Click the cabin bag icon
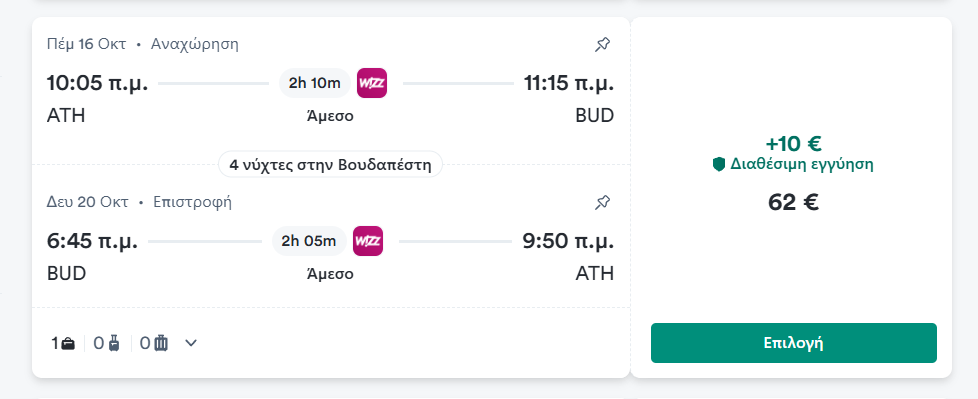Image resolution: width=978 pixels, height=399 pixels. [114, 343]
